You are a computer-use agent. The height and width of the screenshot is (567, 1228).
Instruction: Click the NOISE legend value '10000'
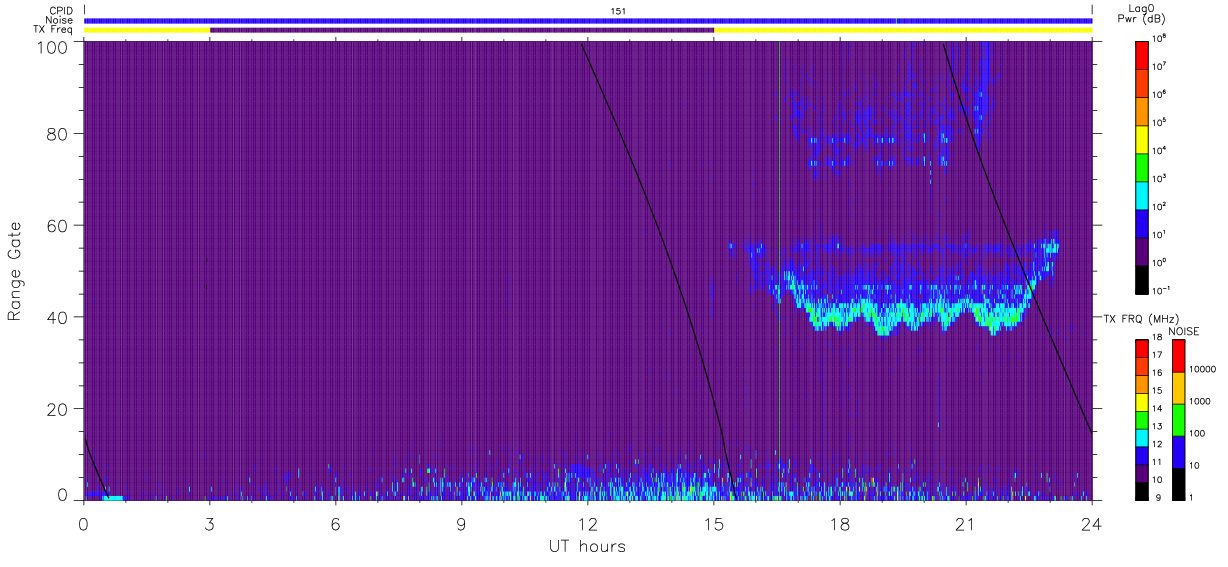1204,369
